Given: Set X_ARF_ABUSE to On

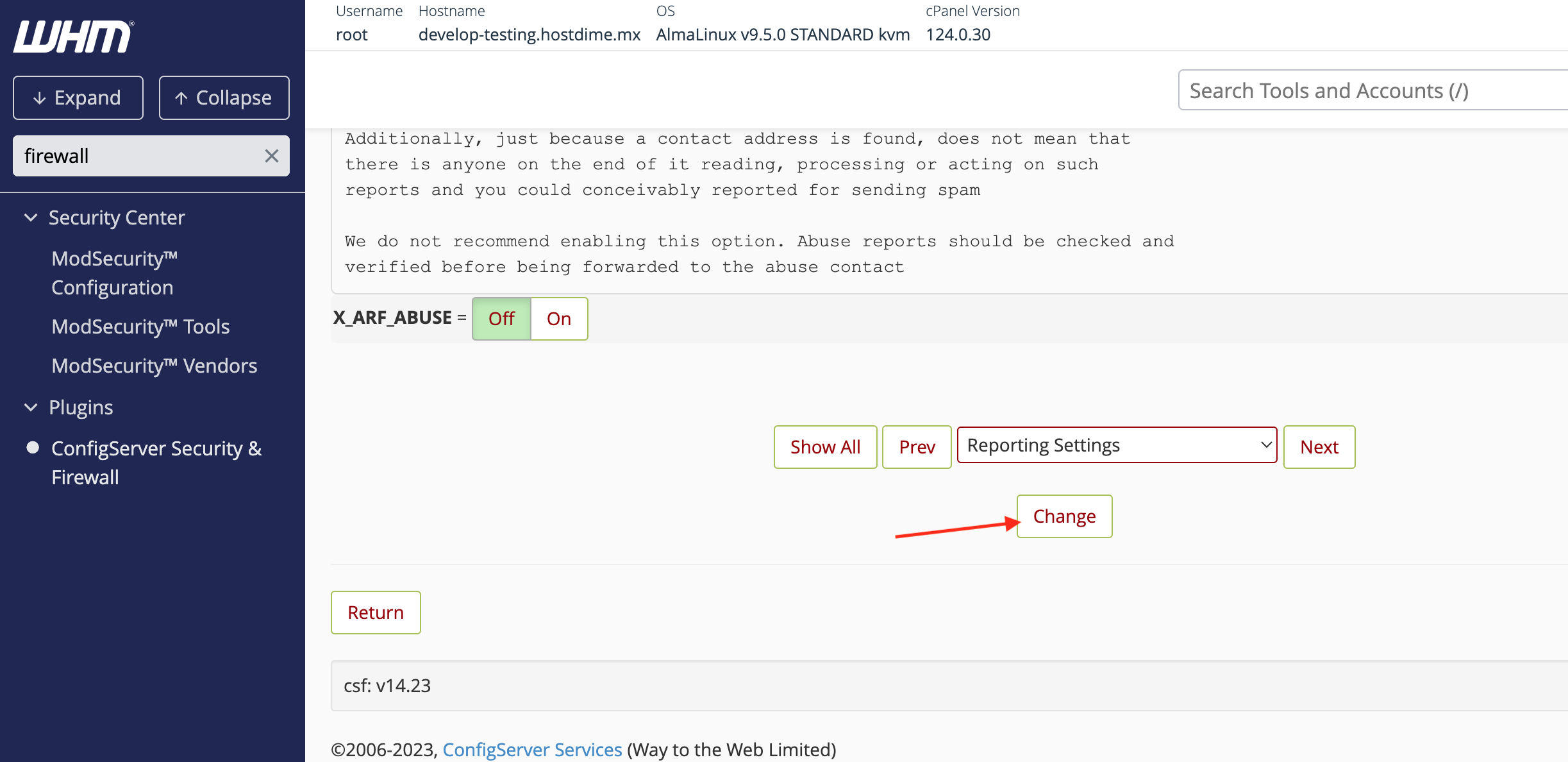Looking at the screenshot, I should 558,319.
